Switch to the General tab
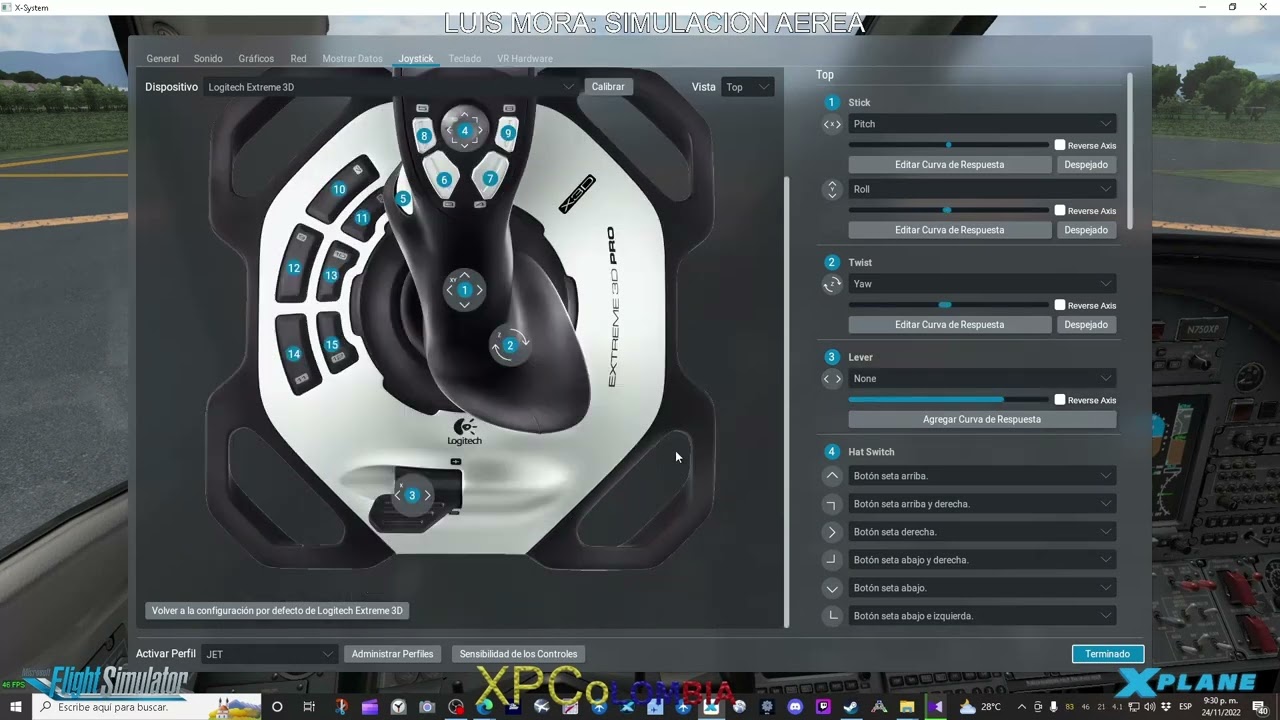1280x720 pixels. 163,59
